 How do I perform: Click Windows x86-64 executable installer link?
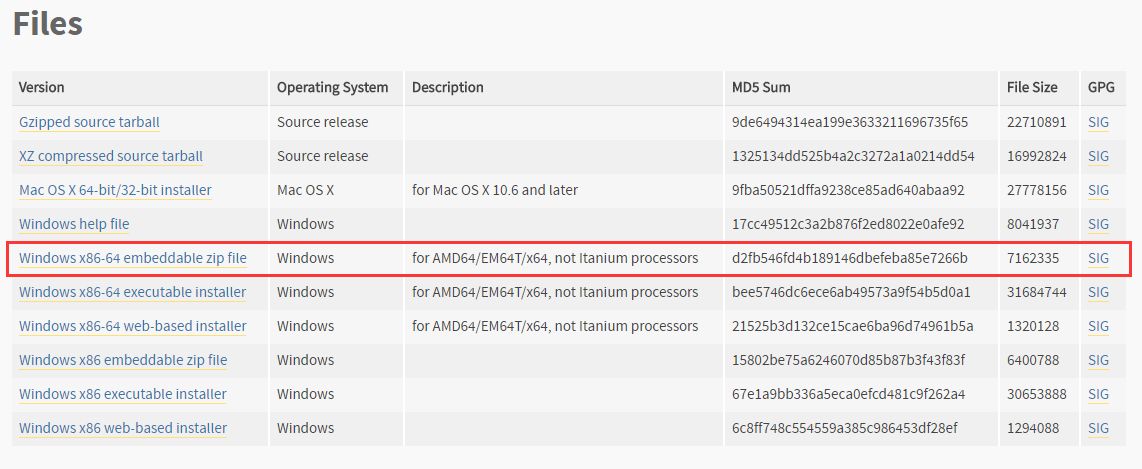point(132,292)
